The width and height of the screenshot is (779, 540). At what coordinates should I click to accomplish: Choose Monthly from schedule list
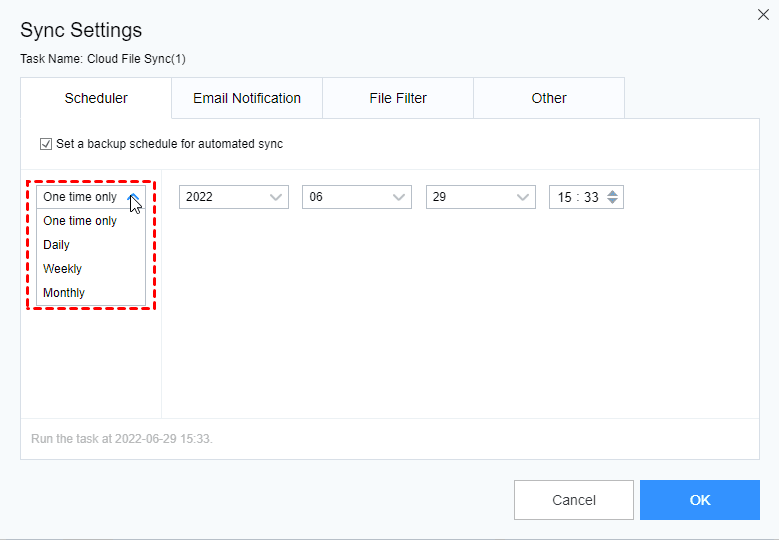(64, 293)
